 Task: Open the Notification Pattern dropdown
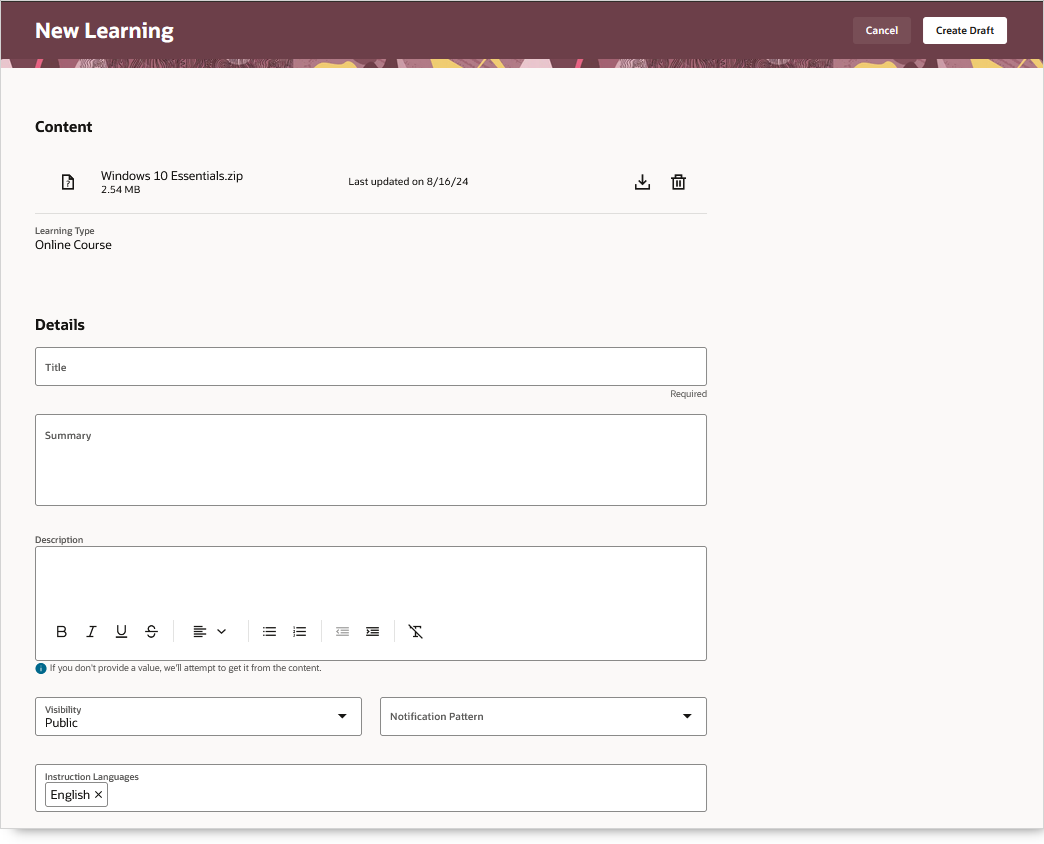coord(543,716)
